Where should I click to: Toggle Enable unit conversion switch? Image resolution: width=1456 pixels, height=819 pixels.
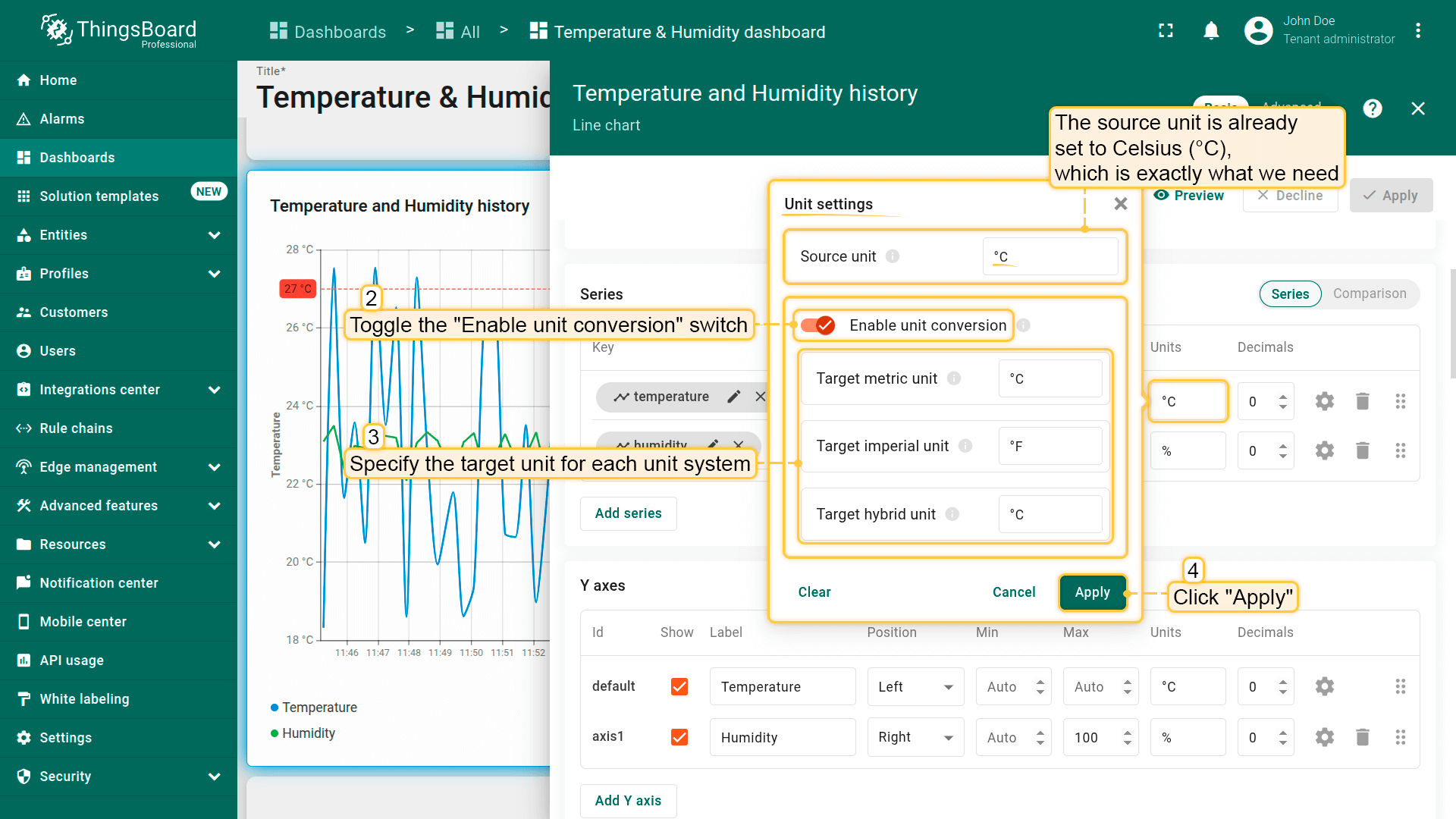click(x=818, y=325)
